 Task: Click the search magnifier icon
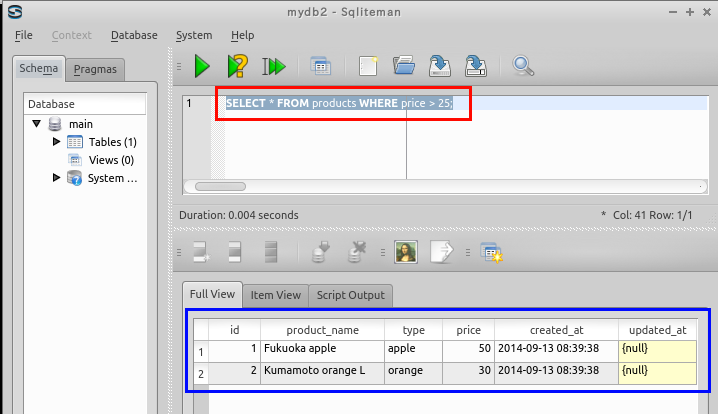523,66
